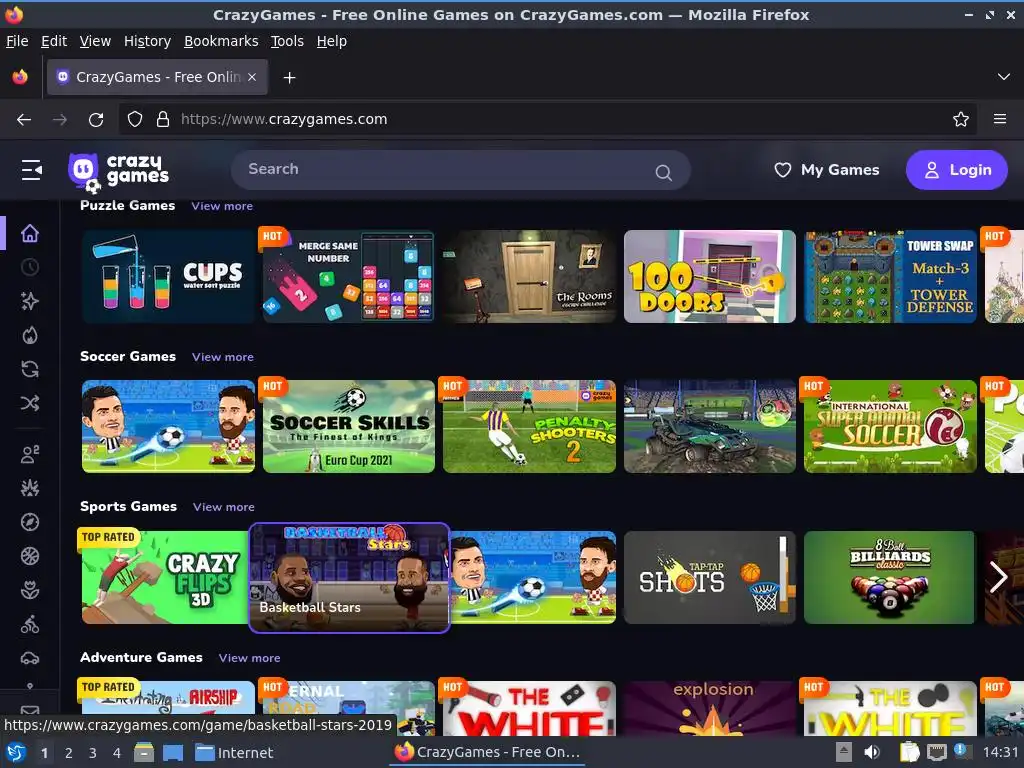1024x768 pixels.
Task: Open 2 Player games sidebar icon
Action: point(29,454)
